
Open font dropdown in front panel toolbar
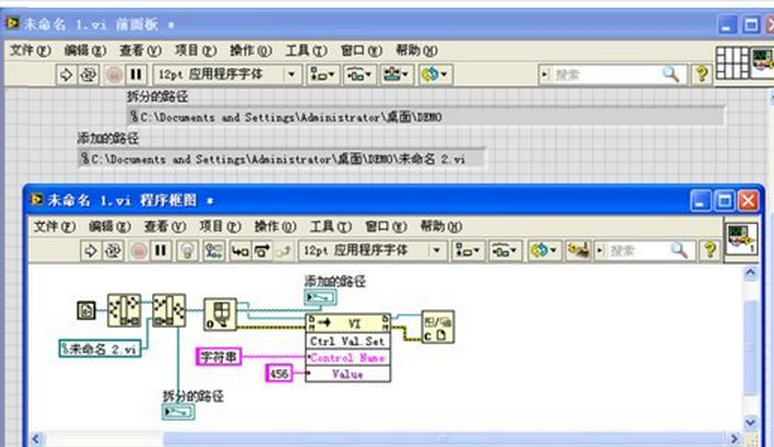(x=227, y=74)
